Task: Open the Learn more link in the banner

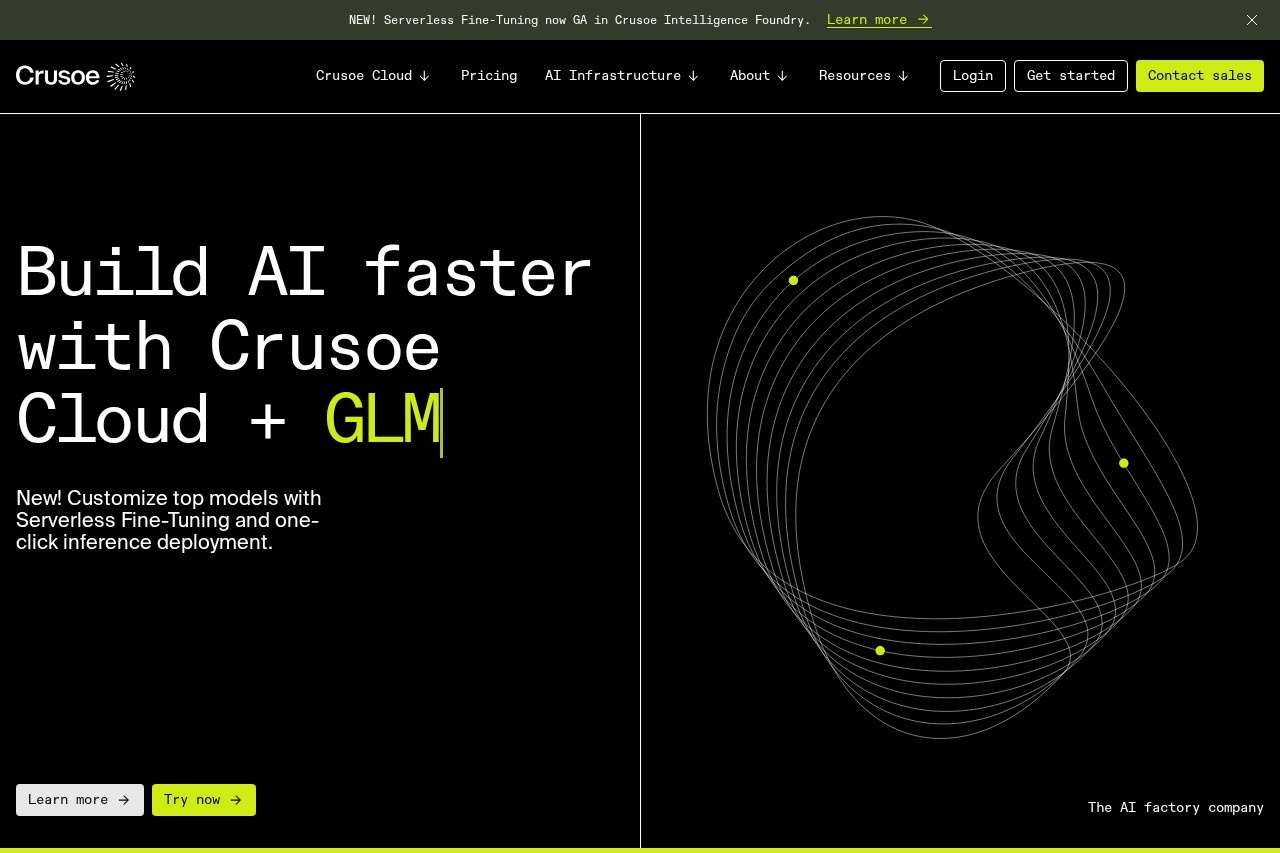Action: pyautogui.click(x=879, y=20)
